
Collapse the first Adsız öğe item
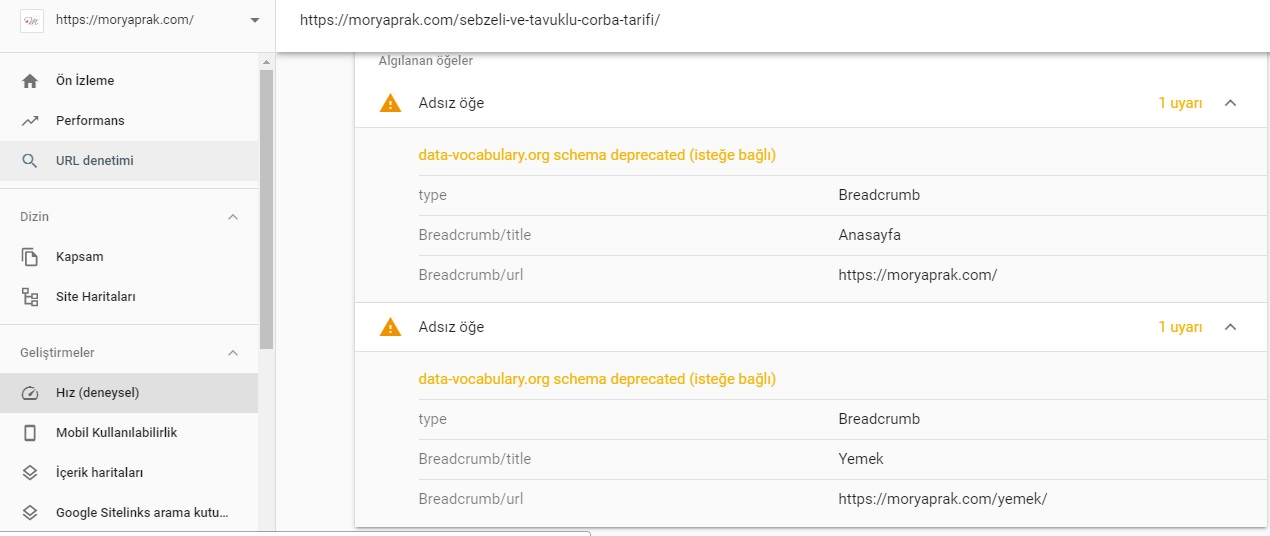(x=1231, y=103)
